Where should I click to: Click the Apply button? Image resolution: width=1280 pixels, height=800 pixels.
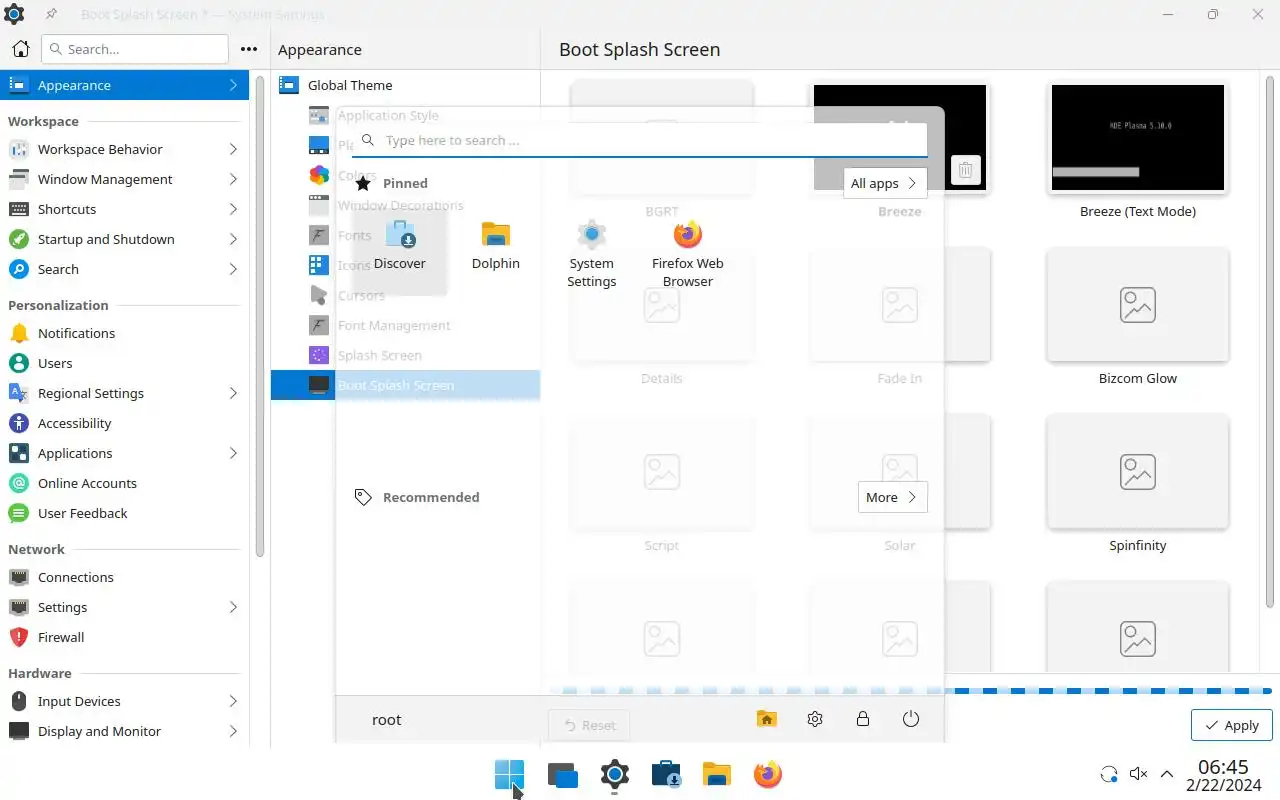tap(1231, 725)
